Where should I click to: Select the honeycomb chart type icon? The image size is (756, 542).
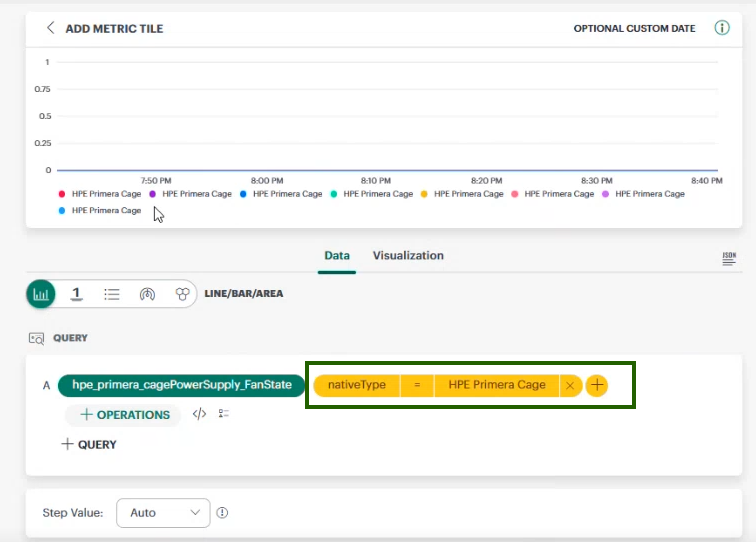tap(182, 294)
